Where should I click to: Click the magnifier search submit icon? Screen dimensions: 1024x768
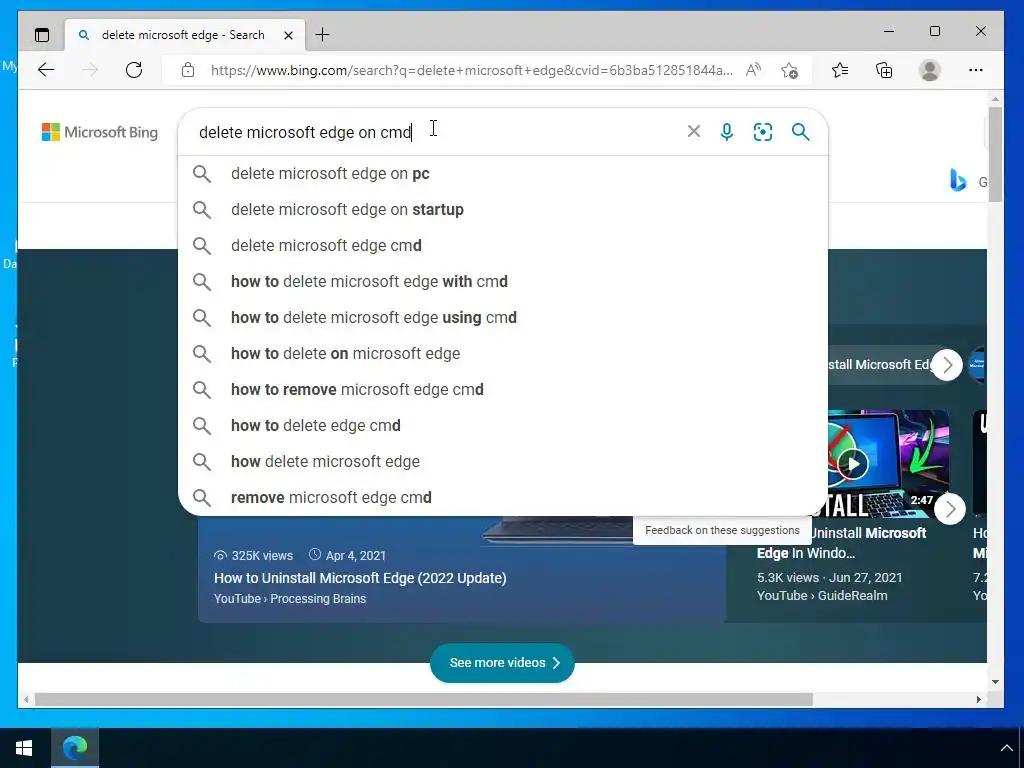coord(801,132)
